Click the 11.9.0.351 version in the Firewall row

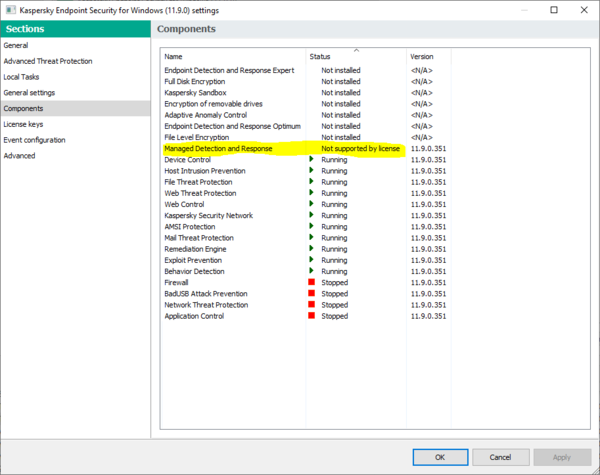[428, 282]
